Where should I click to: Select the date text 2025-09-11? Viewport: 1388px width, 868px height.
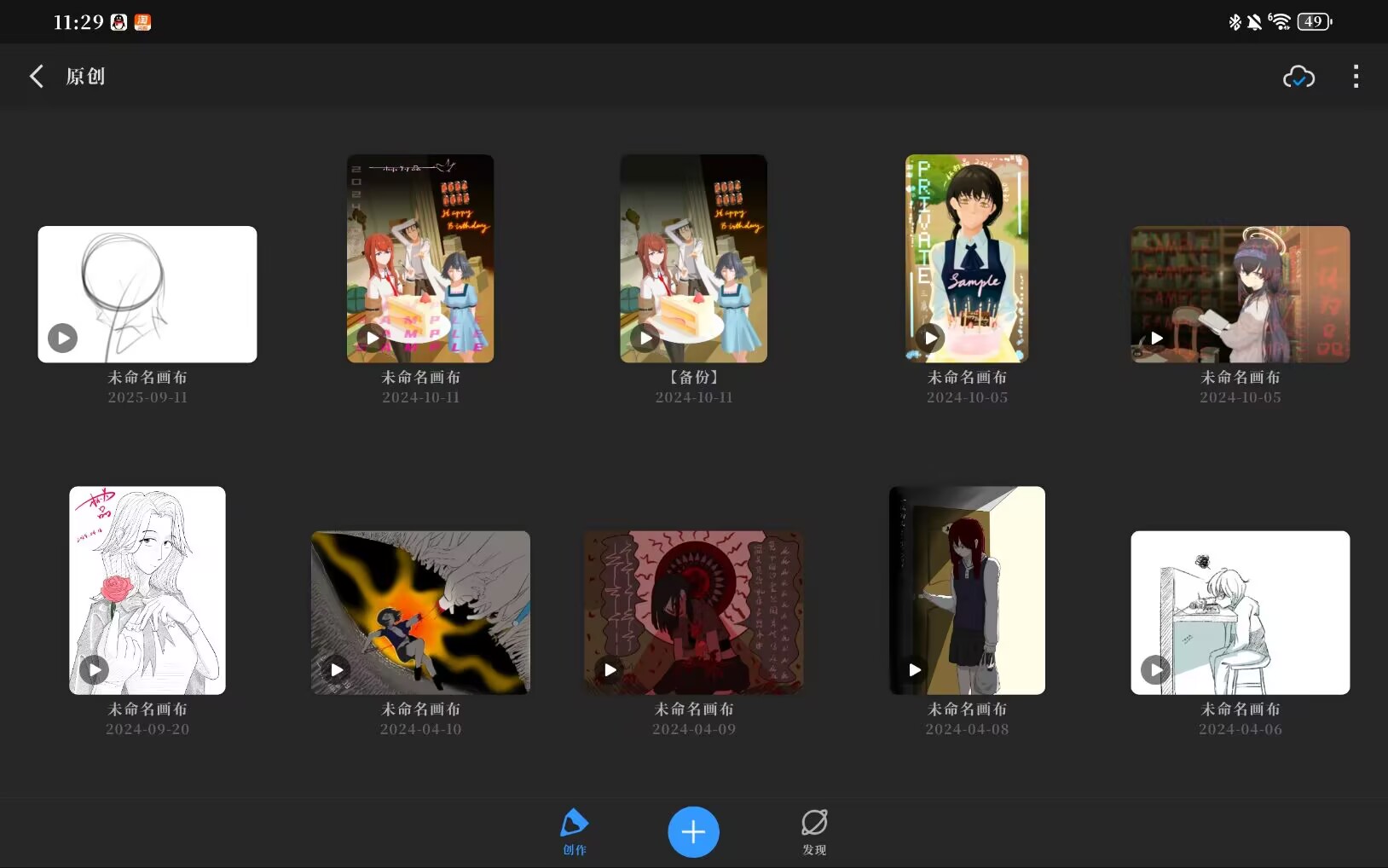[x=147, y=397]
